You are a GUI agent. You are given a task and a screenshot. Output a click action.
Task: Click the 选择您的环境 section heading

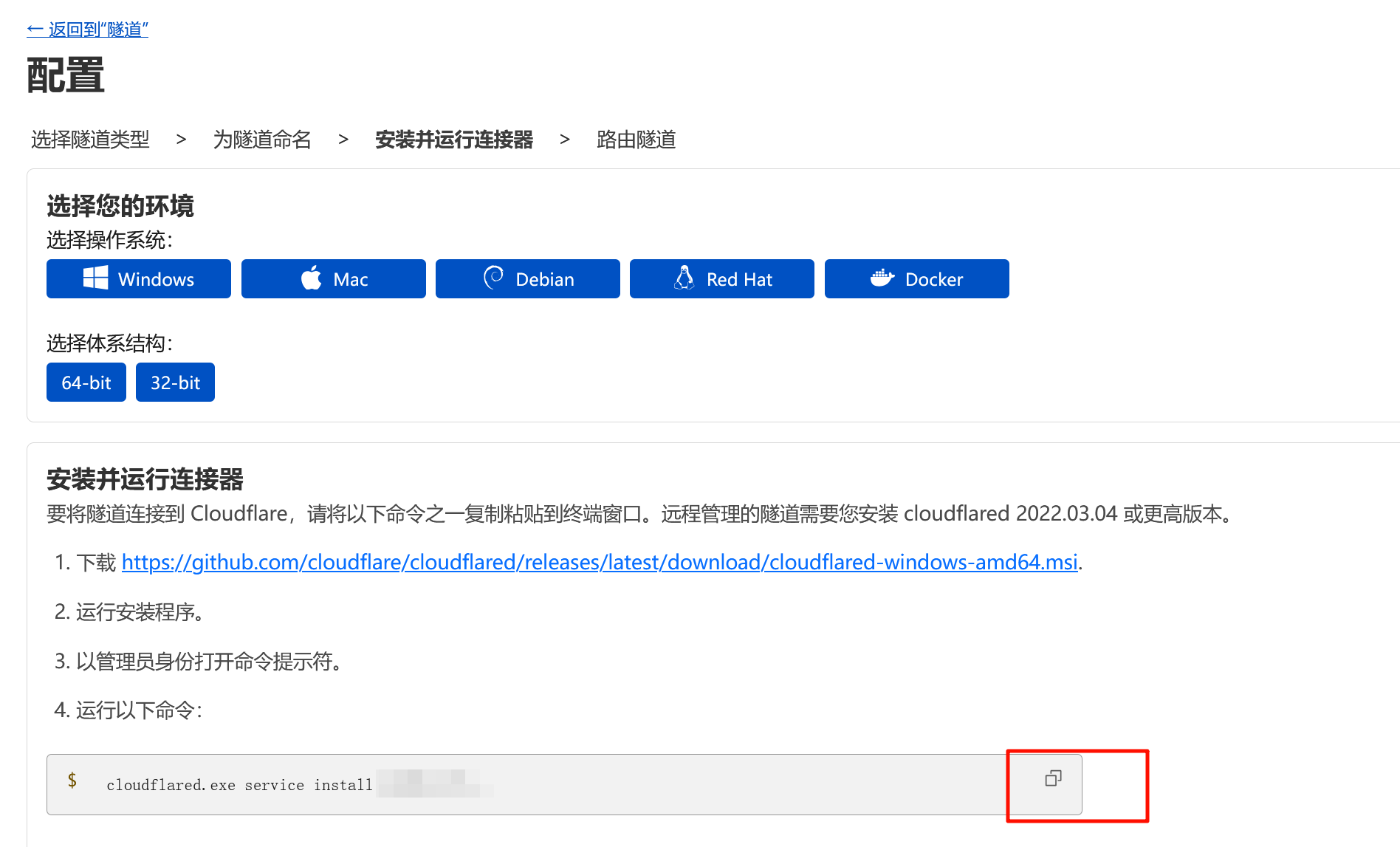120,206
